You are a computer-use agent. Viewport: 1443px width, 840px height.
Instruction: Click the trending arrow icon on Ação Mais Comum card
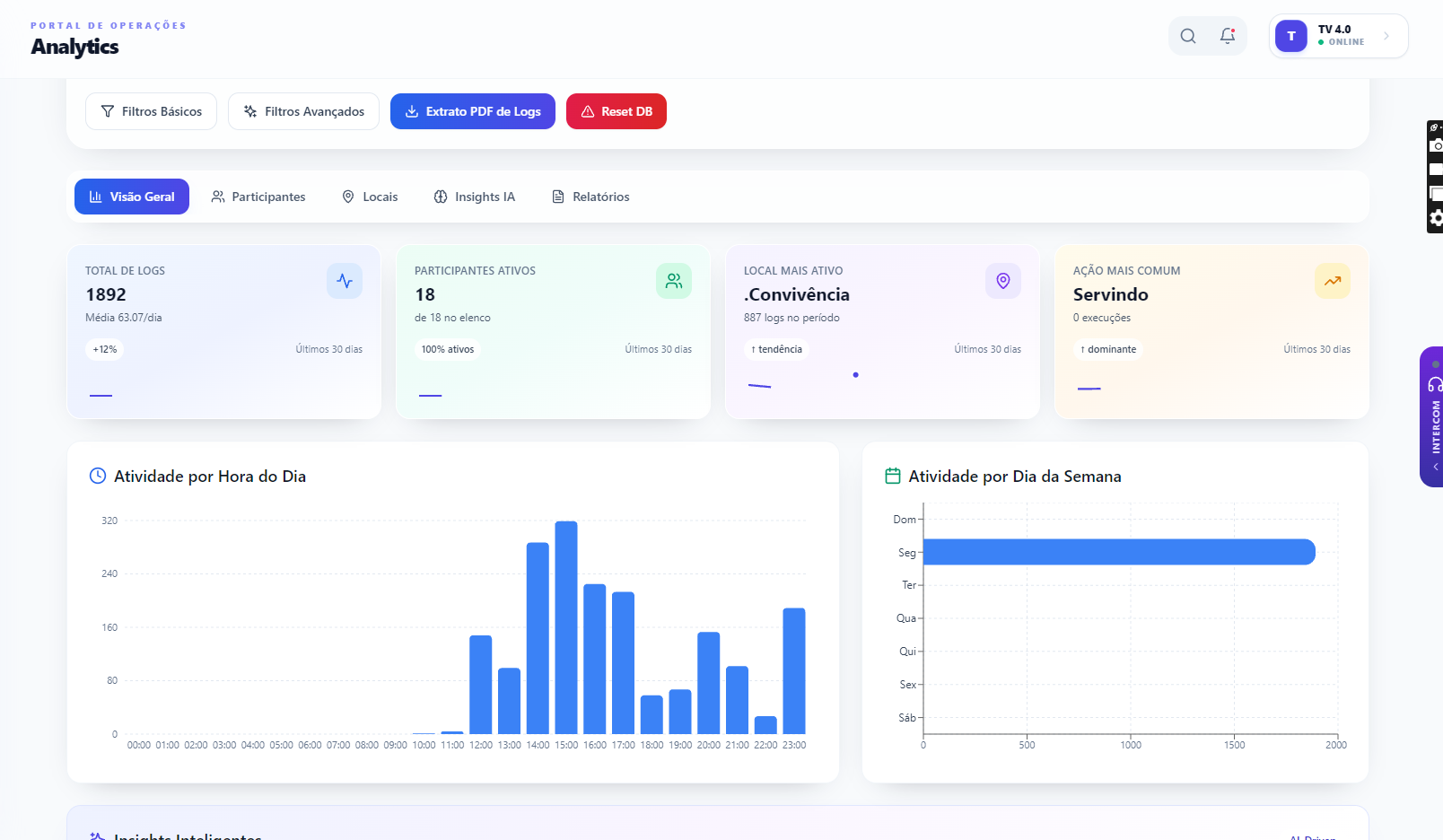(1333, 281)
